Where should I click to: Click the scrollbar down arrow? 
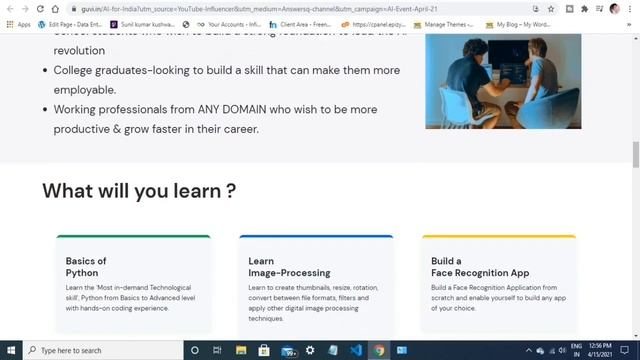636,336
